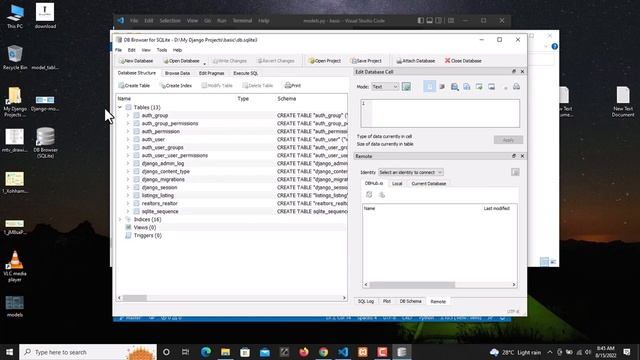
Task: Switch to the SQL Log bottom tab
Action: (366, 301)
